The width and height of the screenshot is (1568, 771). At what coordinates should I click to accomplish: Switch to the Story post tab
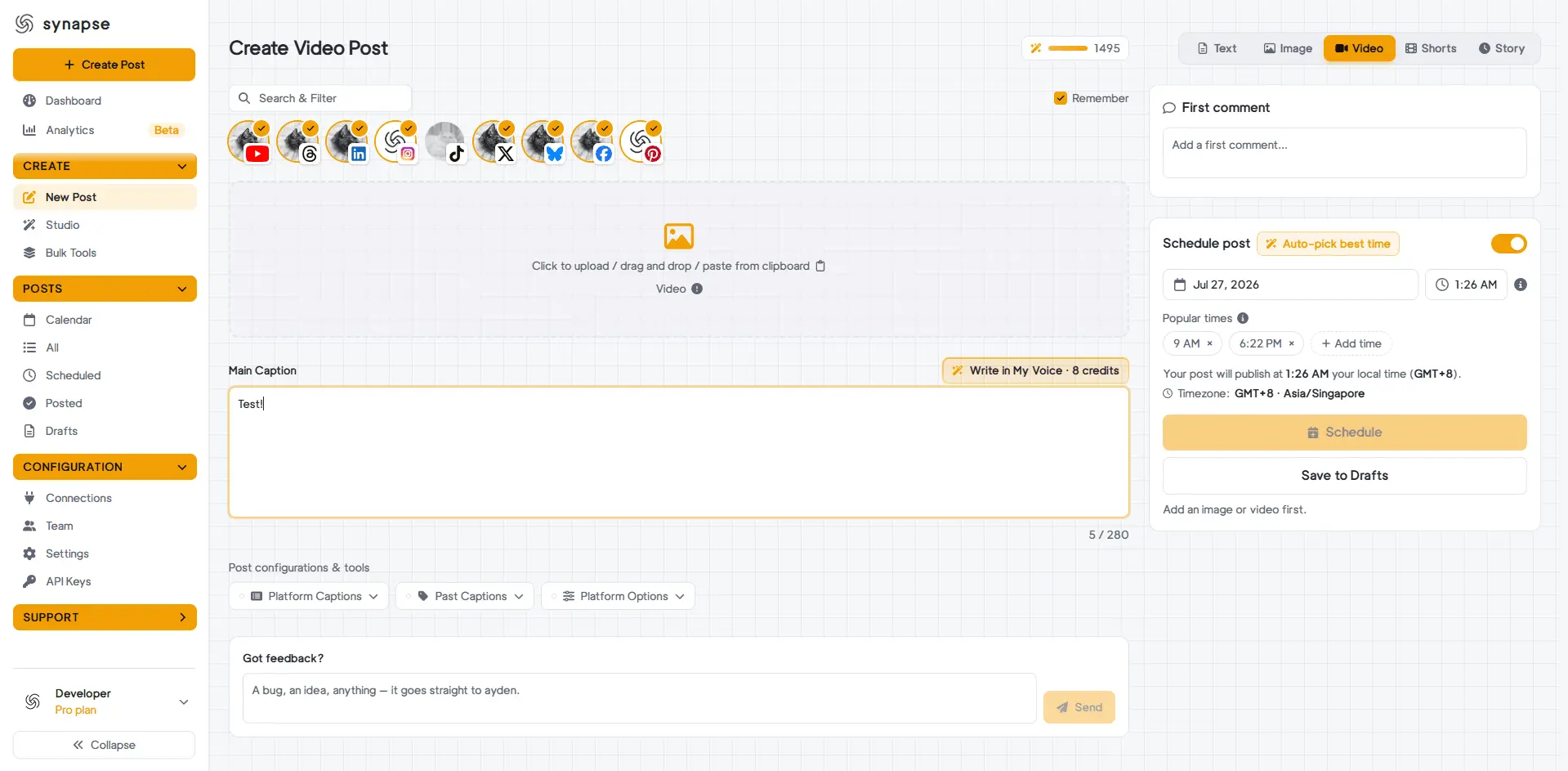pyautogui.click(x=1502, y=48)
